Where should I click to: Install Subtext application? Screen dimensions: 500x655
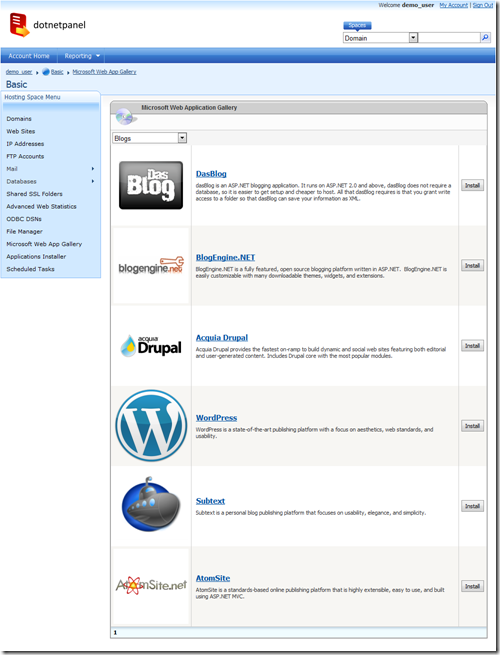(472, 506)
